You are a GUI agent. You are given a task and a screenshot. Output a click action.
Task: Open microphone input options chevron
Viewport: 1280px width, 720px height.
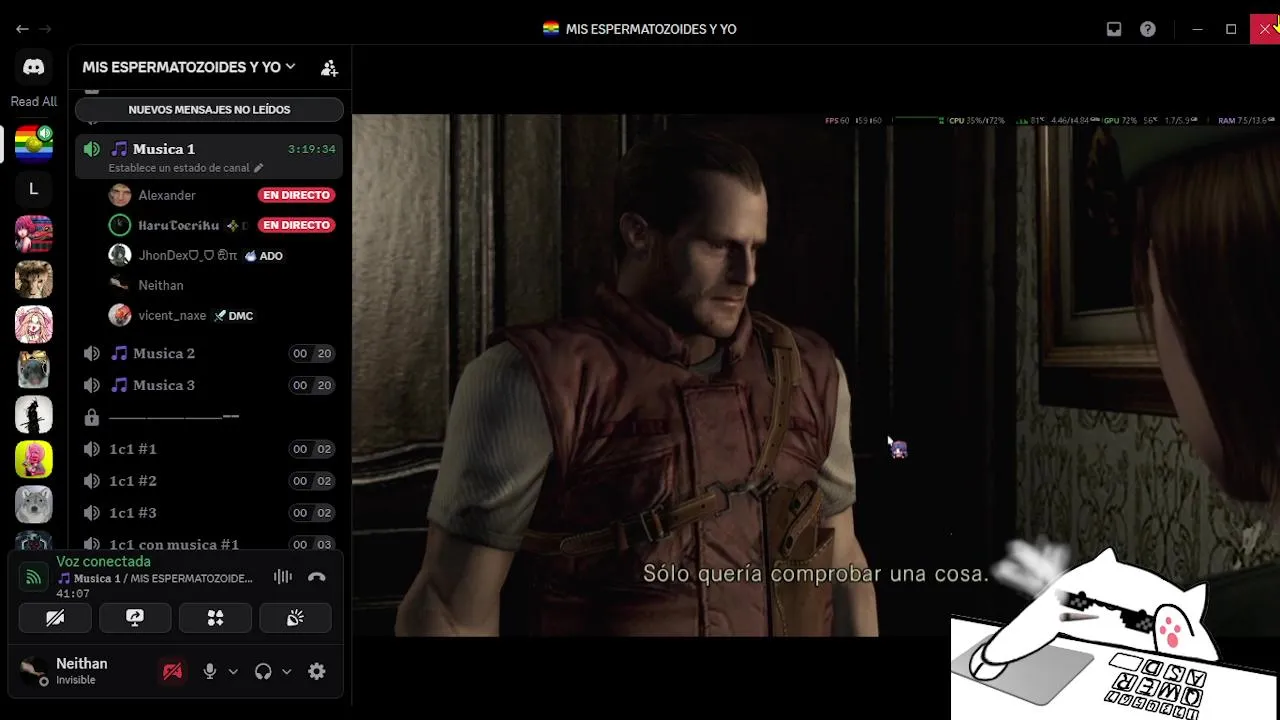[x=233, y=672]
